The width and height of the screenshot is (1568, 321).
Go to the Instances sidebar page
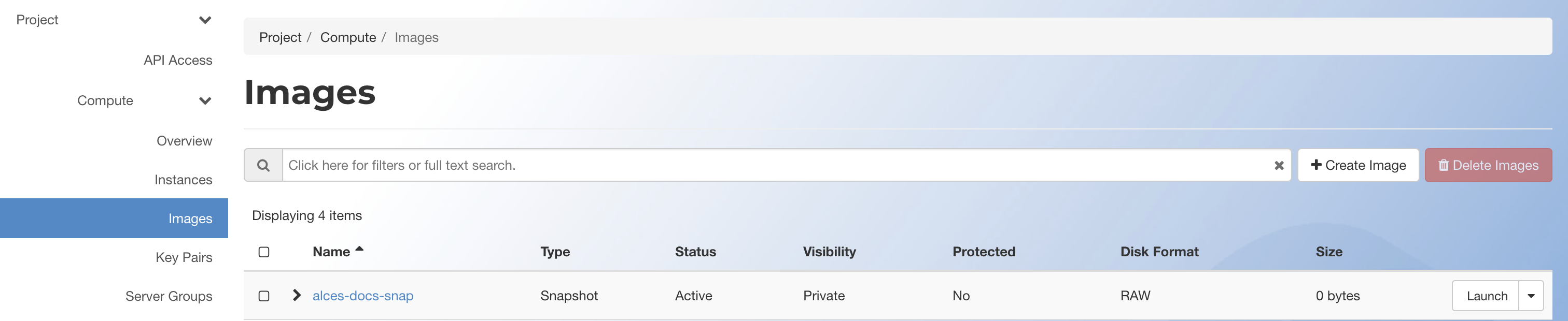click(183, 180)
